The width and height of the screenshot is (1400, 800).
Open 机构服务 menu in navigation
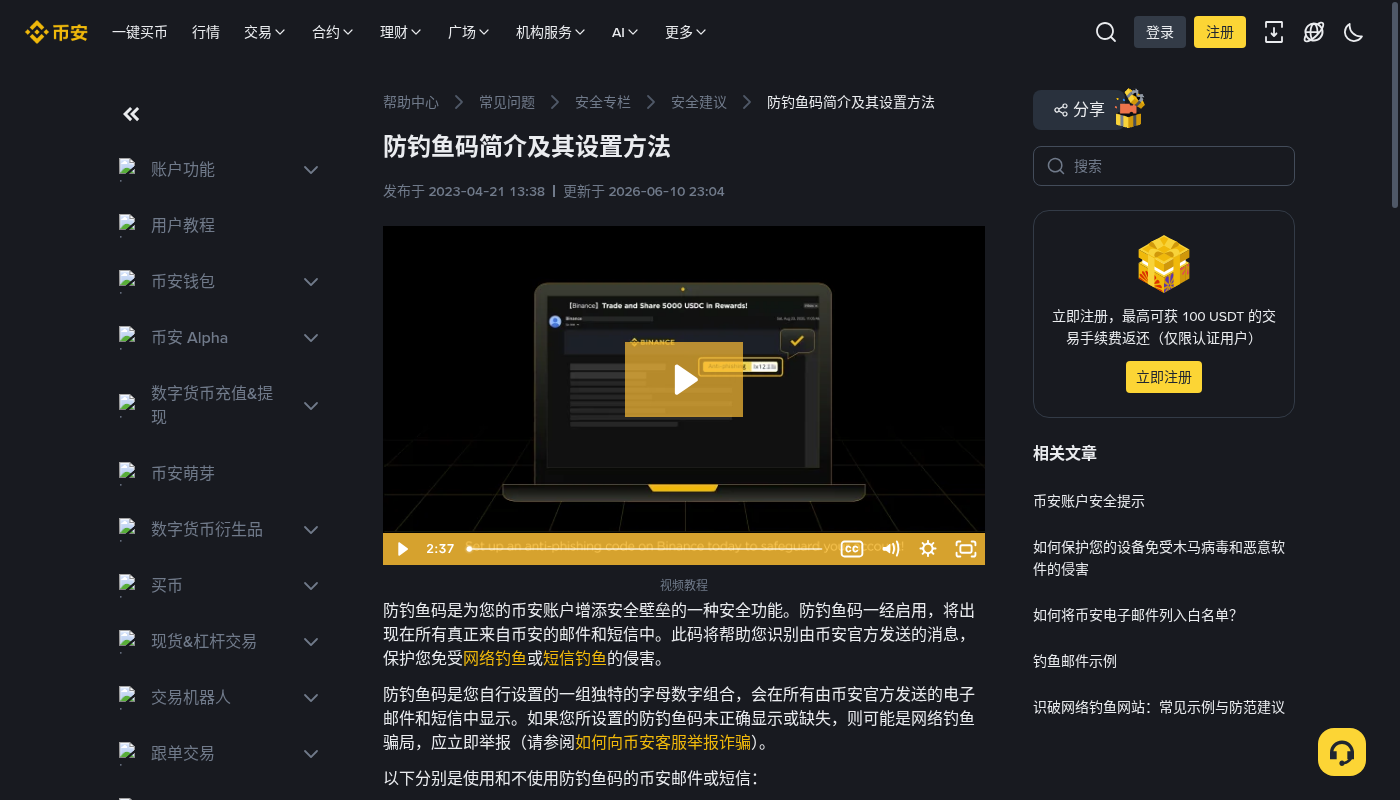coord(551,32)
